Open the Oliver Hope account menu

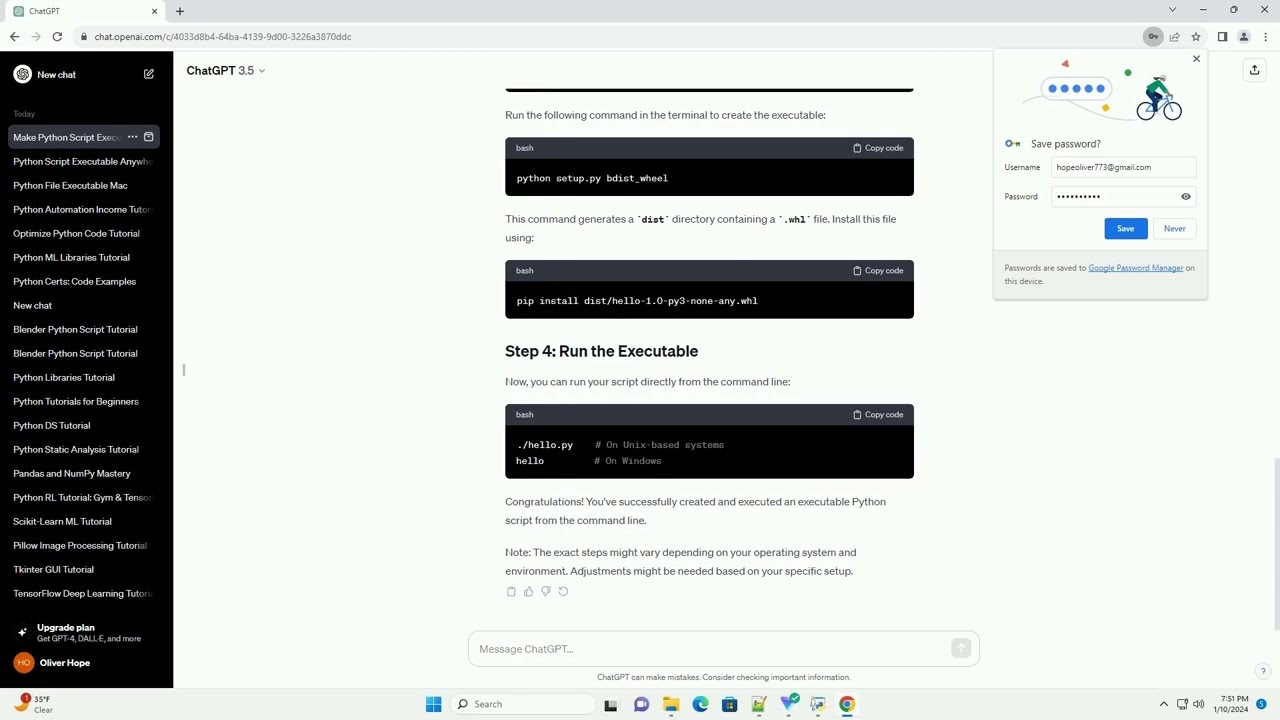click(86, 663)
